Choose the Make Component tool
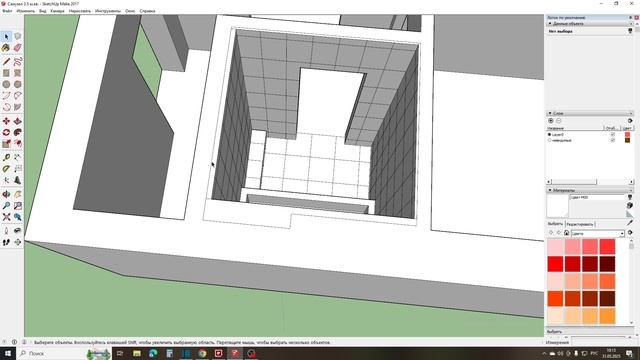 click(x=18, y=36)
